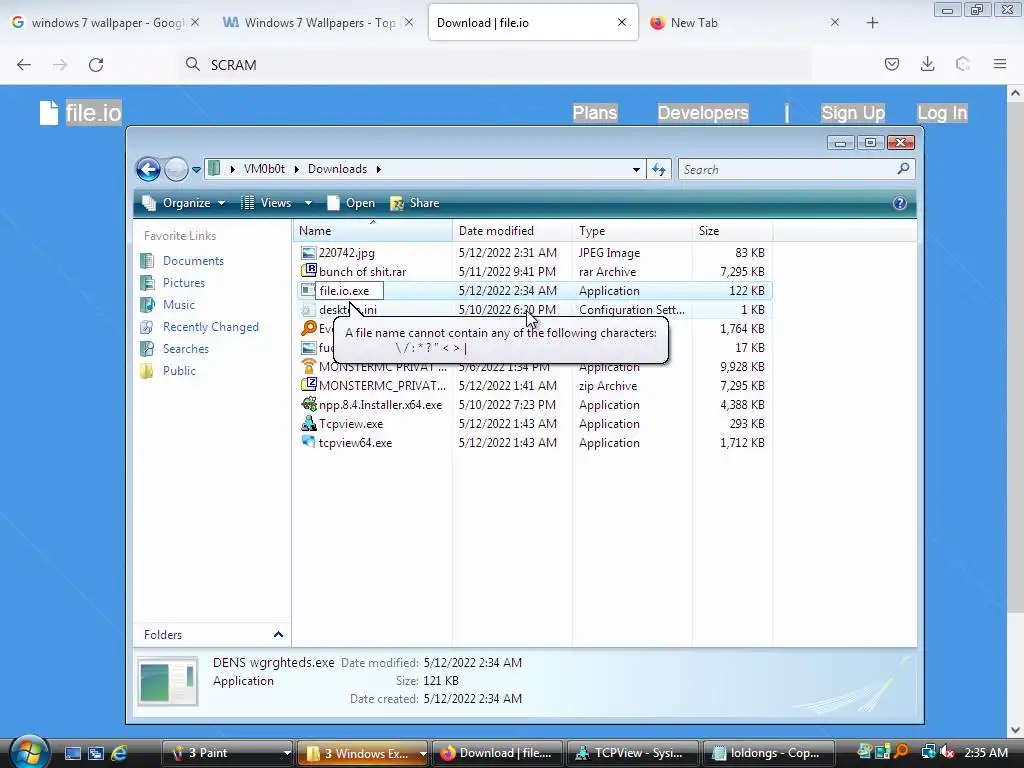Expand the Views dropdown arrow
1024x768 pixels.
coord(308,203)
